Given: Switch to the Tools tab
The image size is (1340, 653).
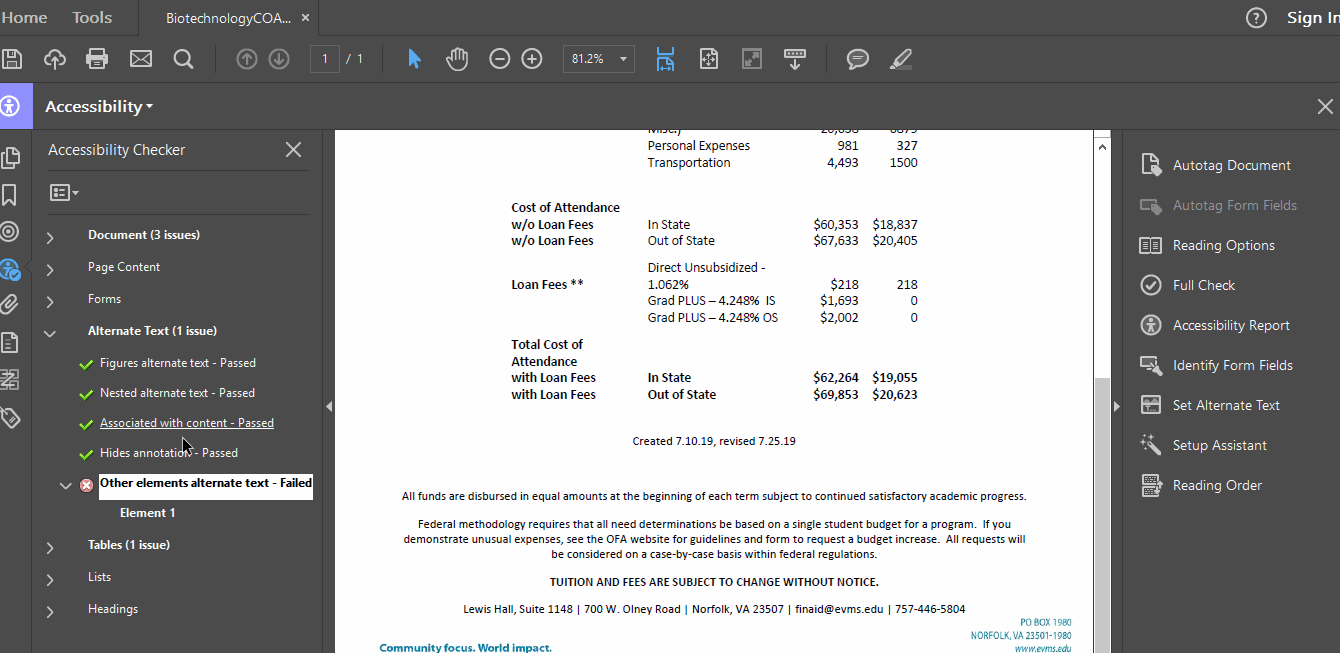Looking at the screenshot, I should [x=91, y=17].
